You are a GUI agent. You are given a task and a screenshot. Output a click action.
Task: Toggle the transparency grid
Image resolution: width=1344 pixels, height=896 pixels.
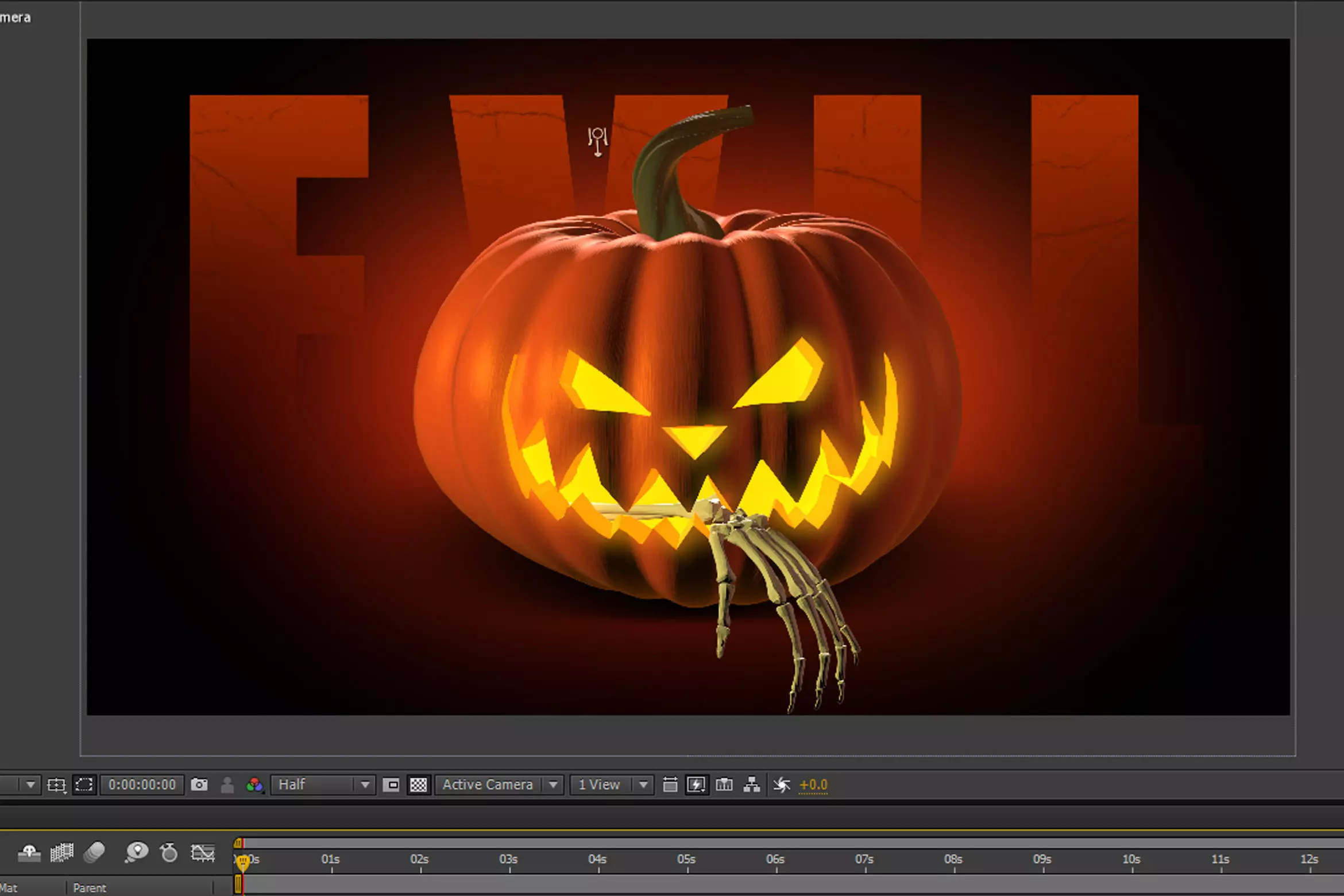[x=419, y=785]
